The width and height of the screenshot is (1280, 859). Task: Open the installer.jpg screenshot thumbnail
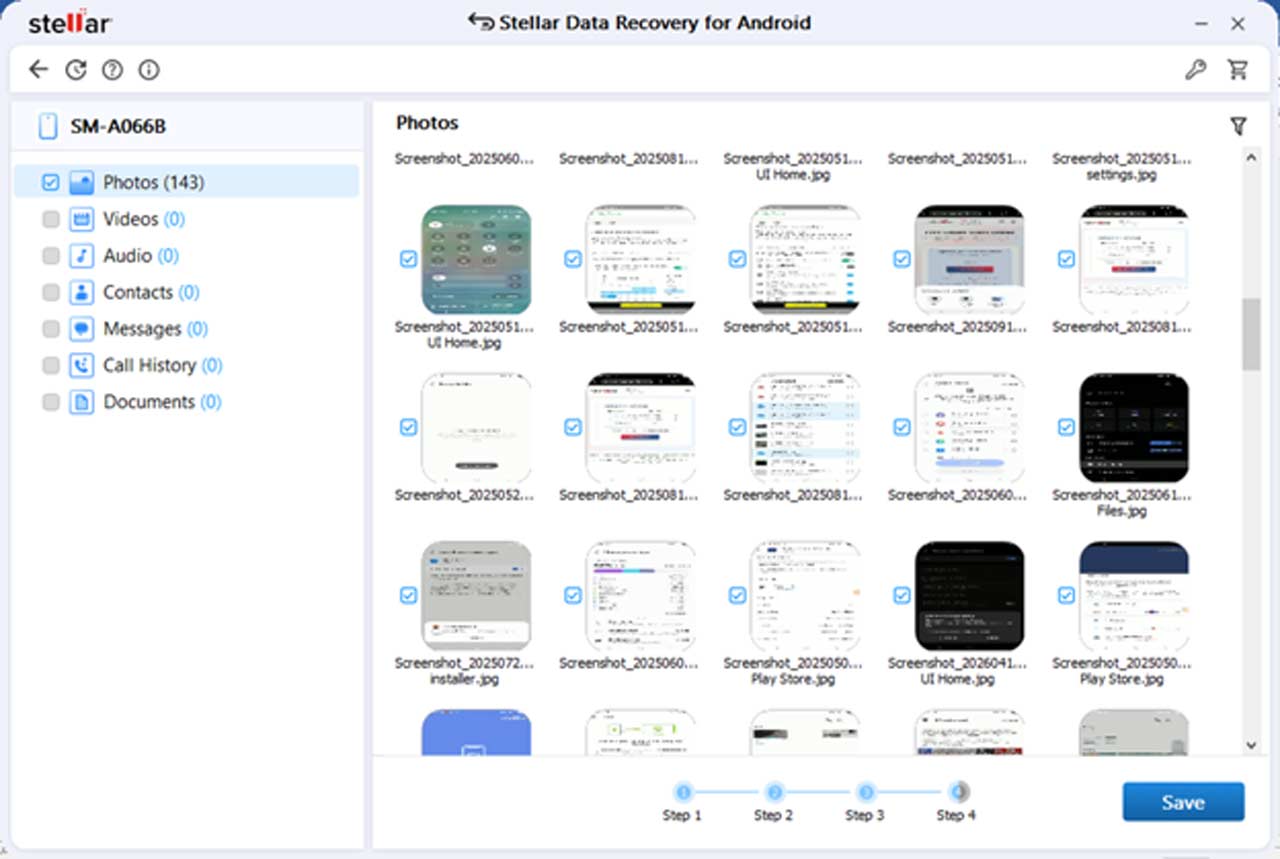(476, 596)
